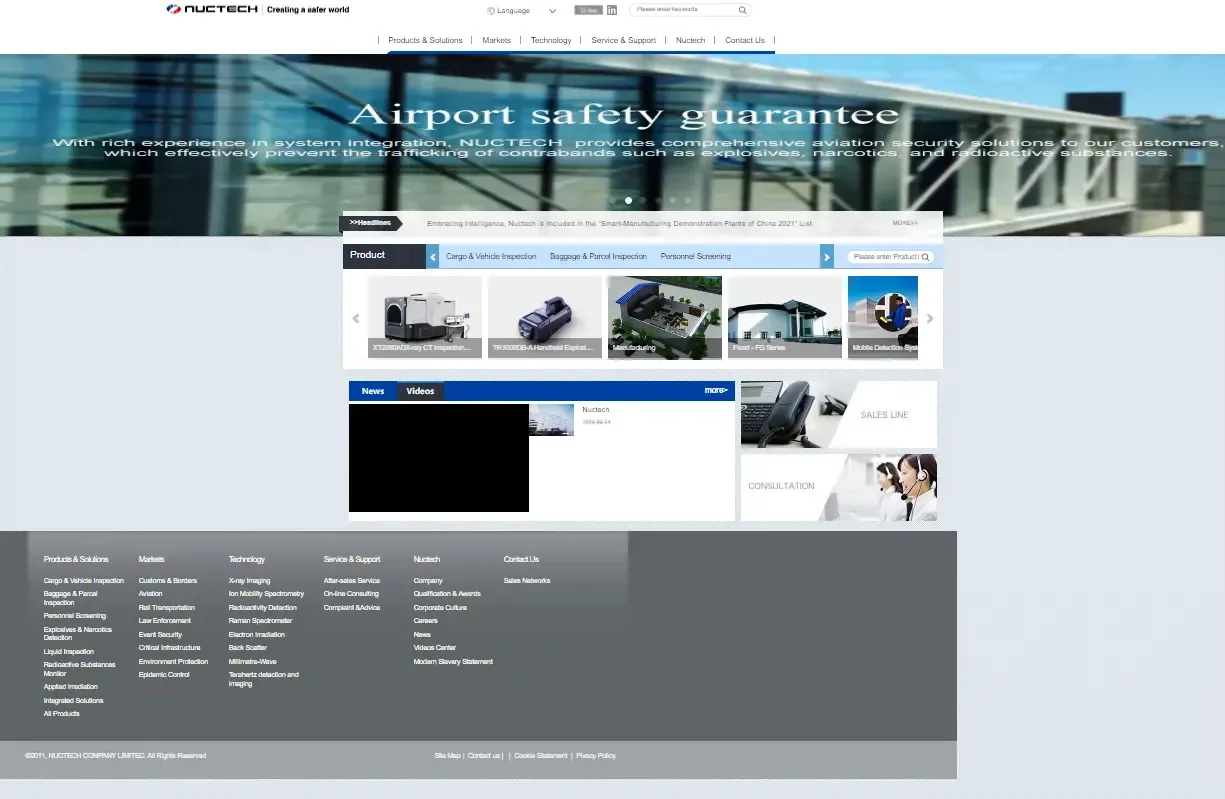Open footer link After-sales Service
The width and height of the screenshot is (1225, 799).
(352, 581)
